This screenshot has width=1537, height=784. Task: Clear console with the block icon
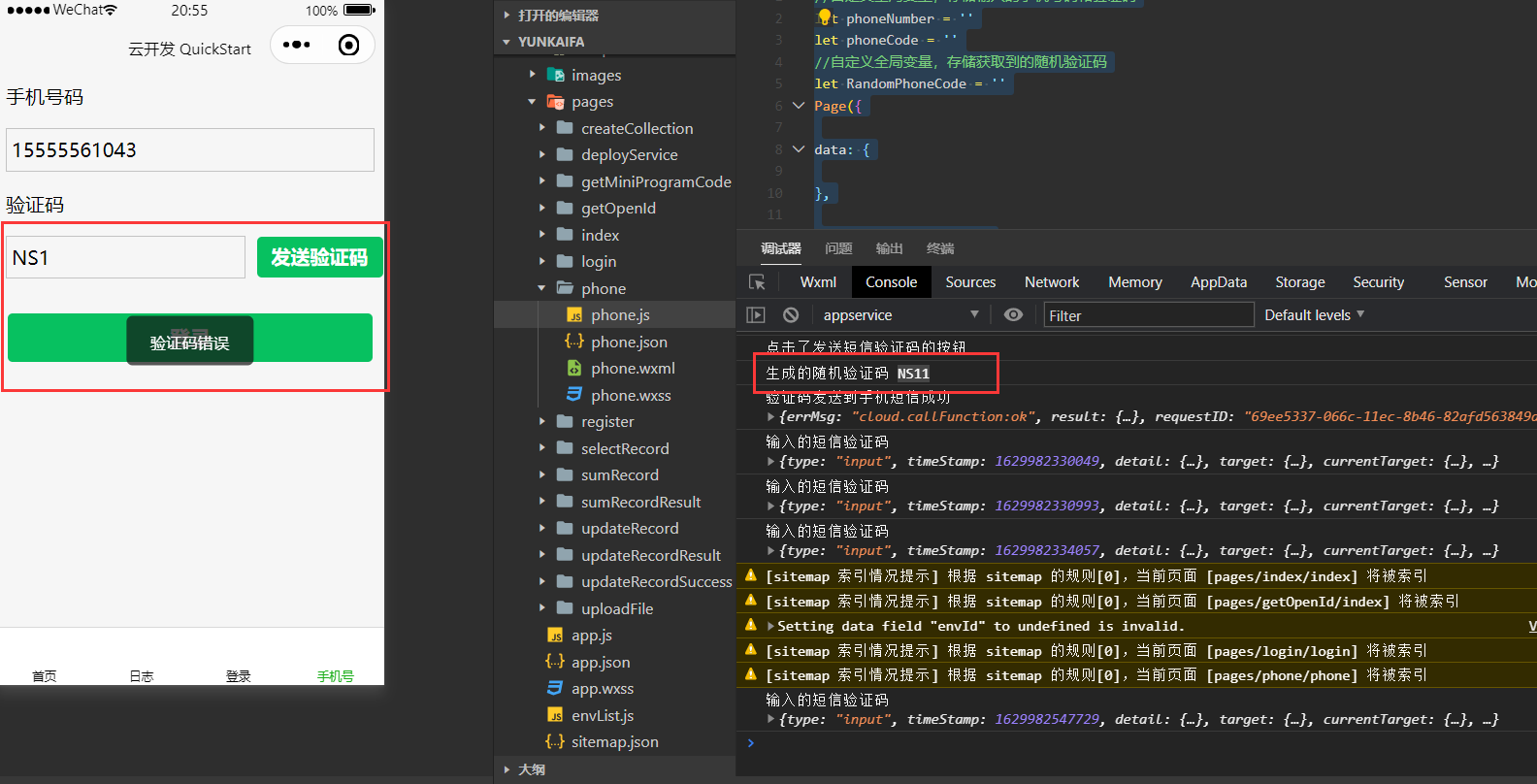pyautogui.click(x=791, y=315)
